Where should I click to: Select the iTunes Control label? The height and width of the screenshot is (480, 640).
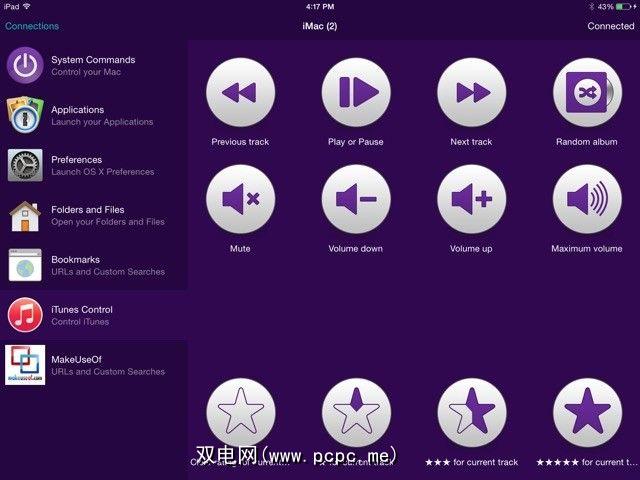pyautogui.click(x=82, y=309)
